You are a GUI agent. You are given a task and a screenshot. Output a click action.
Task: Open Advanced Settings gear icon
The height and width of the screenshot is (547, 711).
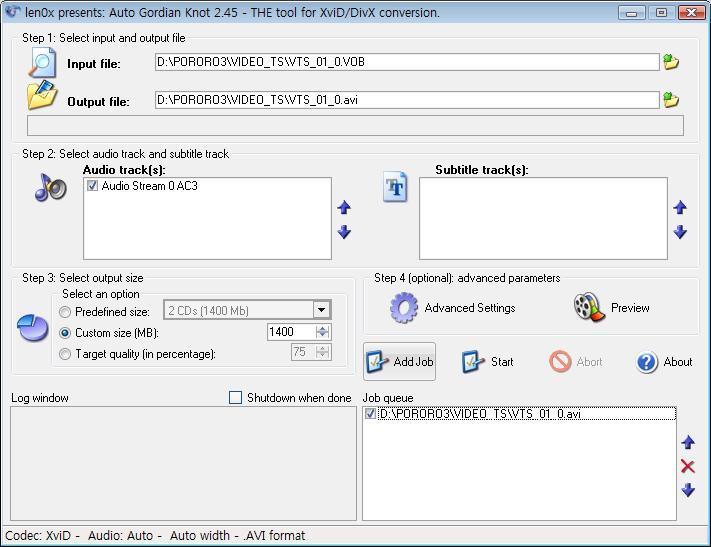pyautogui.click(x=404, y=308)
